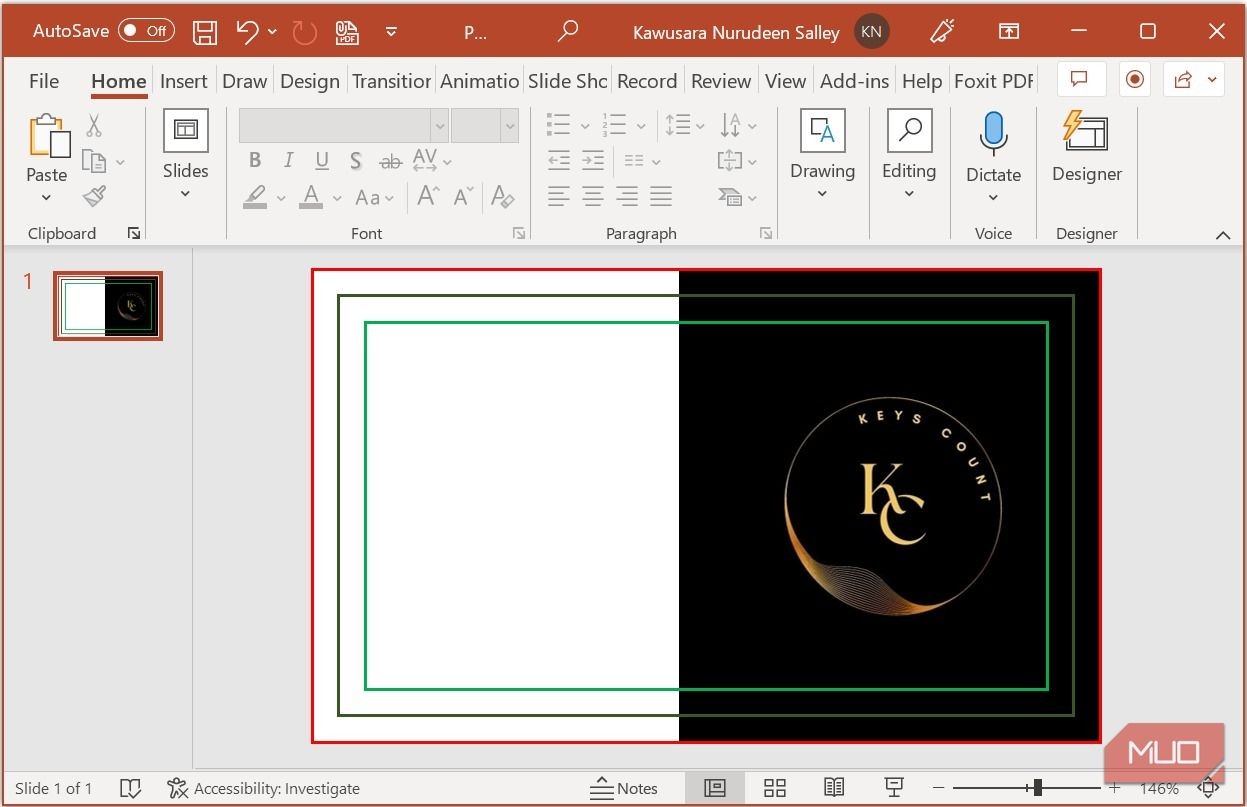Toggle text Shadow
The image size is (1247, 807).
[356, 160]
